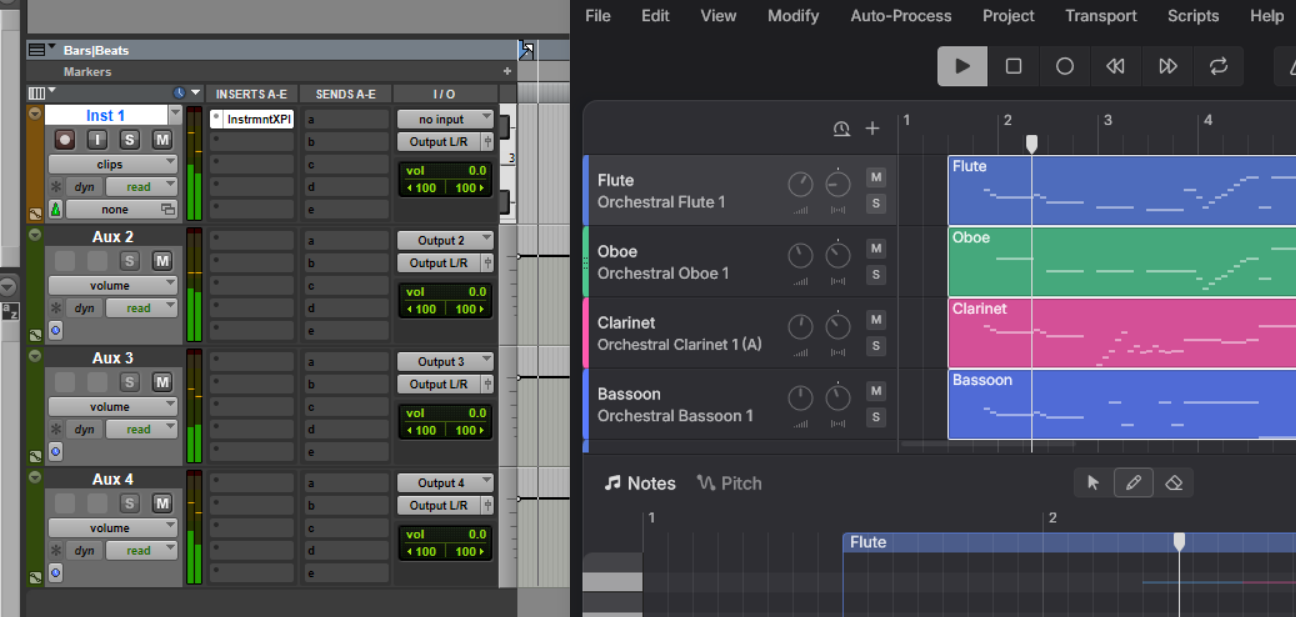This screenshot has height=617, width=1296.
Task: Select the Oboe clip in arrangement
Action: (1122, 261)
